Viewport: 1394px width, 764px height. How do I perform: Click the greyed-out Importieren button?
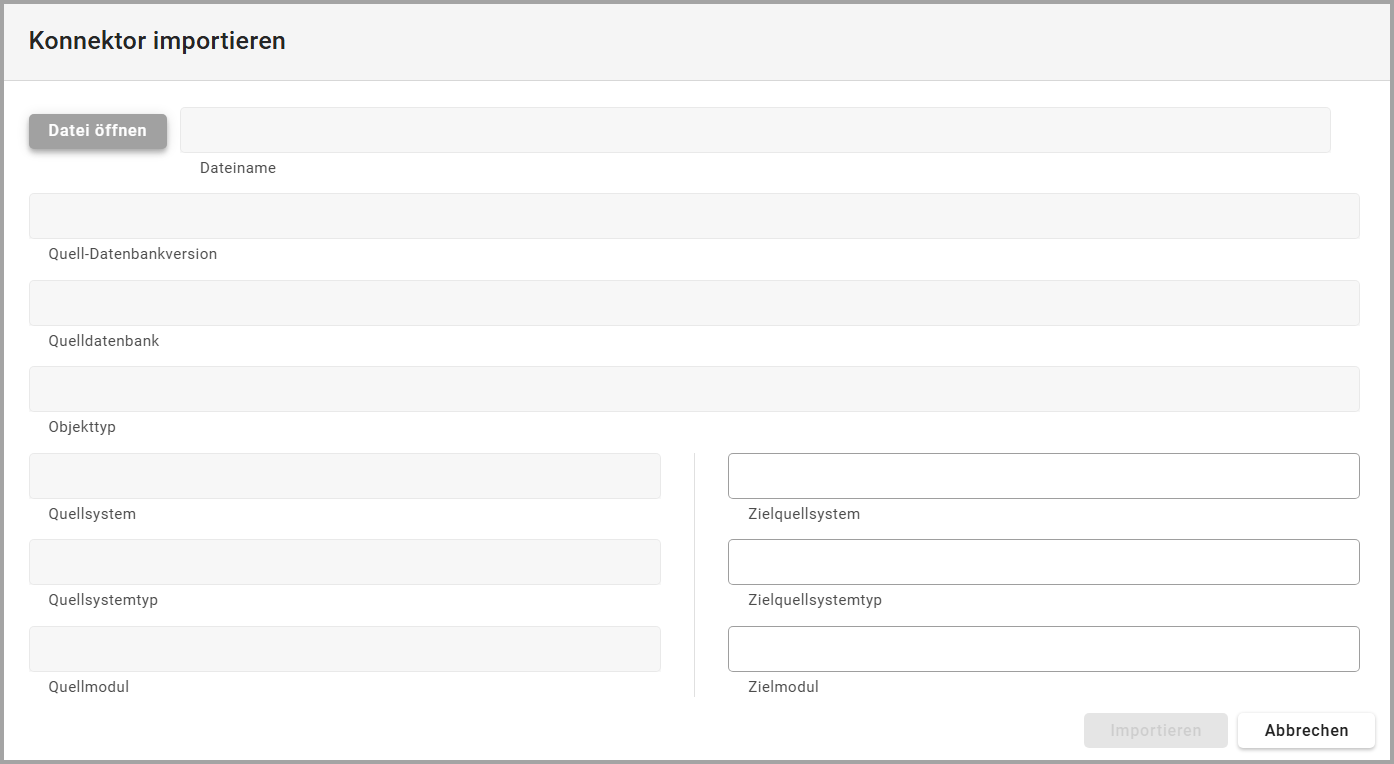pyautogui.click(x=1155, y=730)
